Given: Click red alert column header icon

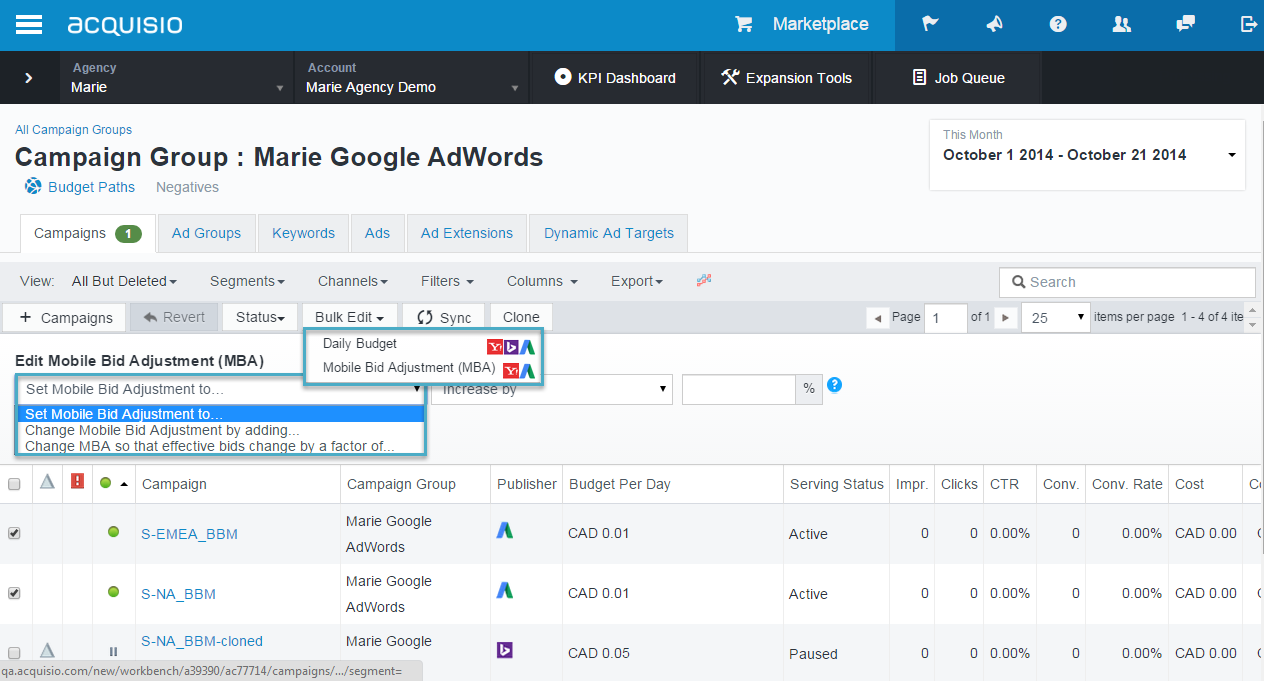Looking at the screenshot, I should point(78,482).
